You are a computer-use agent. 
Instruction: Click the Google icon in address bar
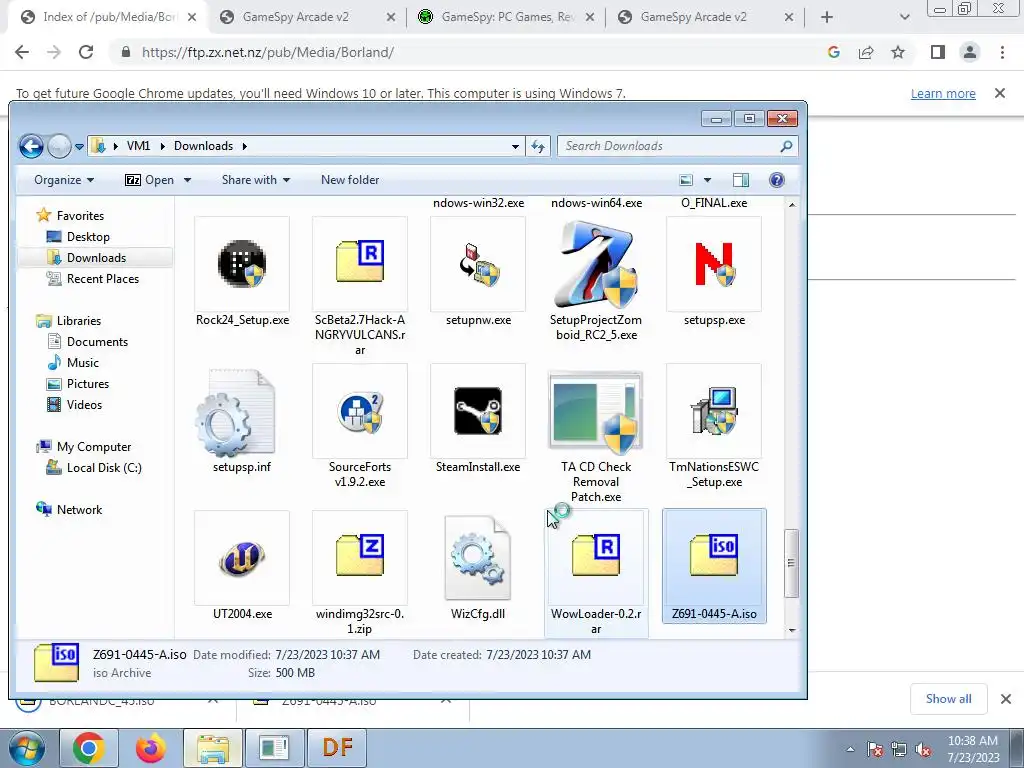coord(833,52)
